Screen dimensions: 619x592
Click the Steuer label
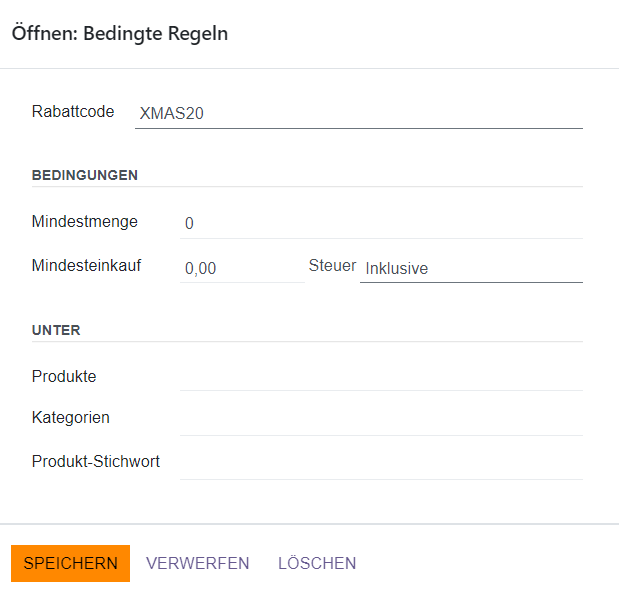[x=332, y=266]
